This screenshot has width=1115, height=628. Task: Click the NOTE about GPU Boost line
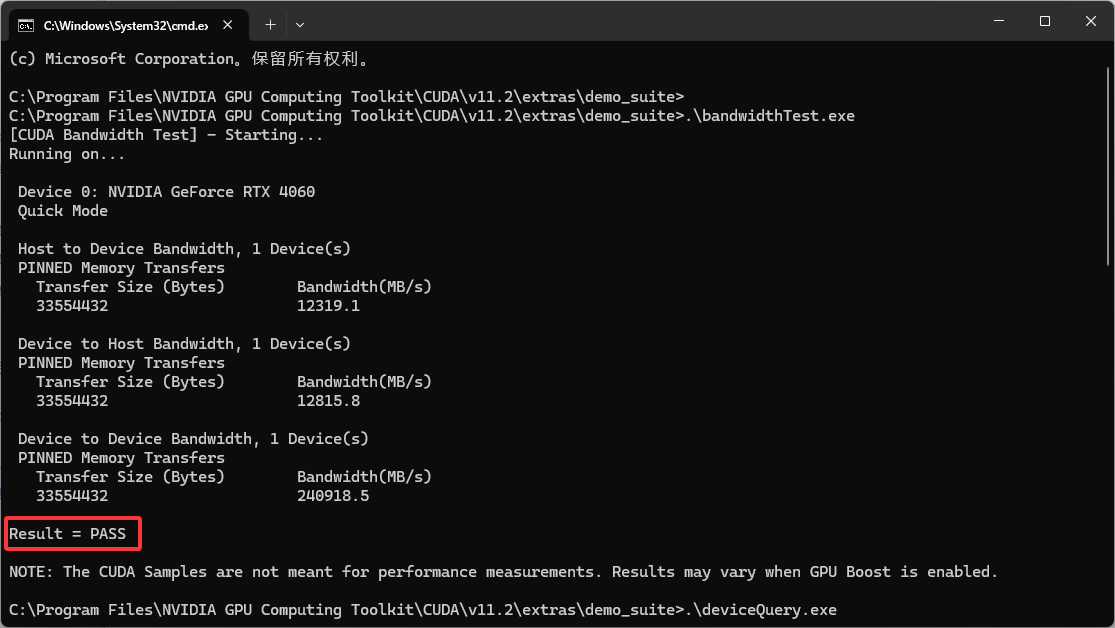pos(500,571)
